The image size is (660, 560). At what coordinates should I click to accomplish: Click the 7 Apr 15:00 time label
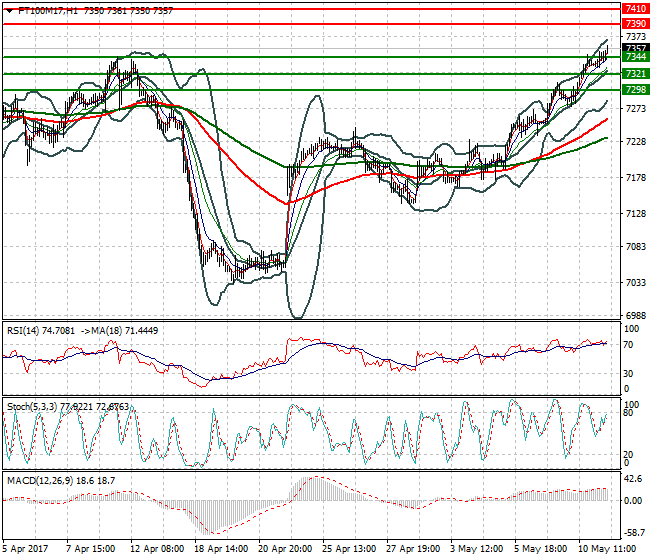pos(90,549)
